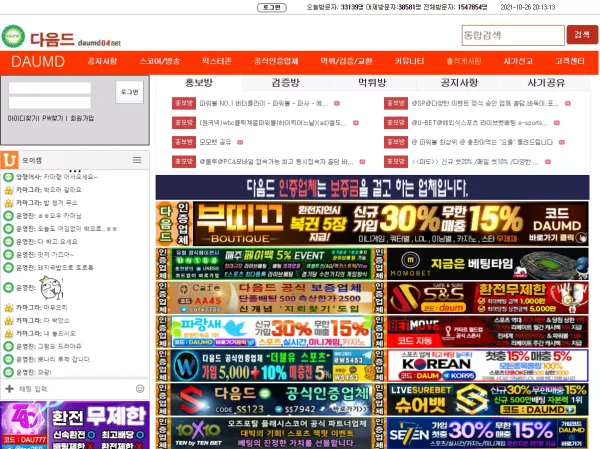
Task: Open the 공지사항 board tab
Action: [459, 83]
